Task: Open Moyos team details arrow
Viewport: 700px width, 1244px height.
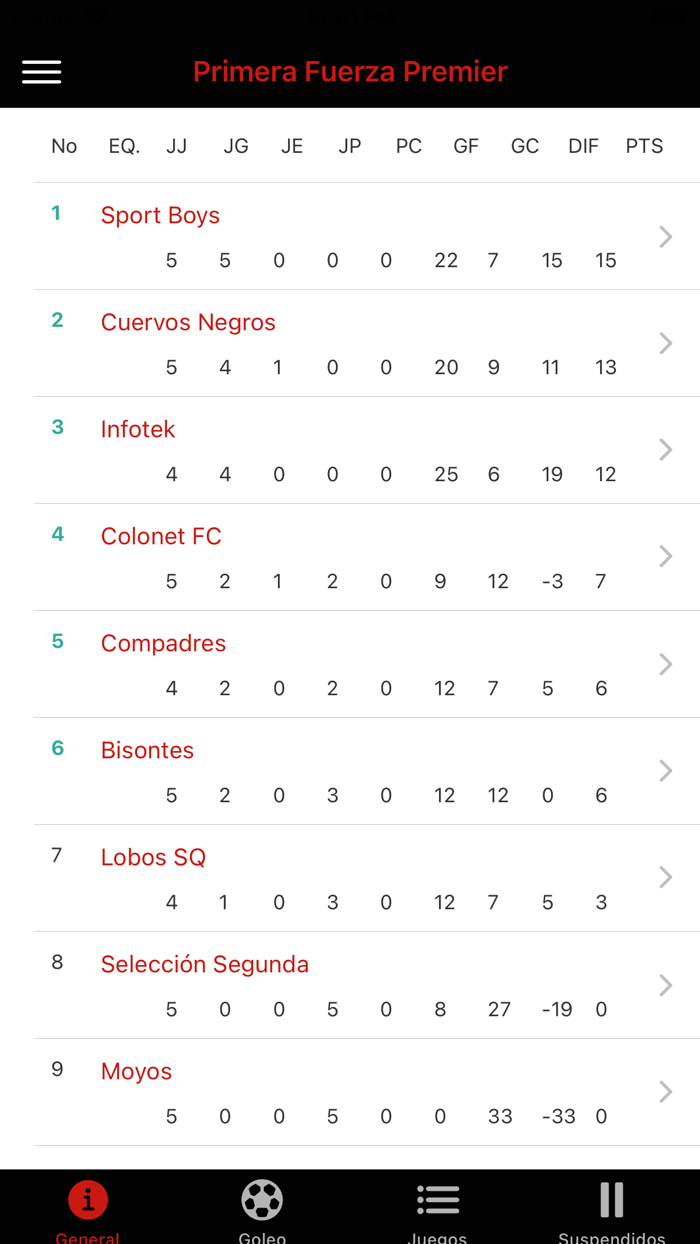Action: 664,1092
